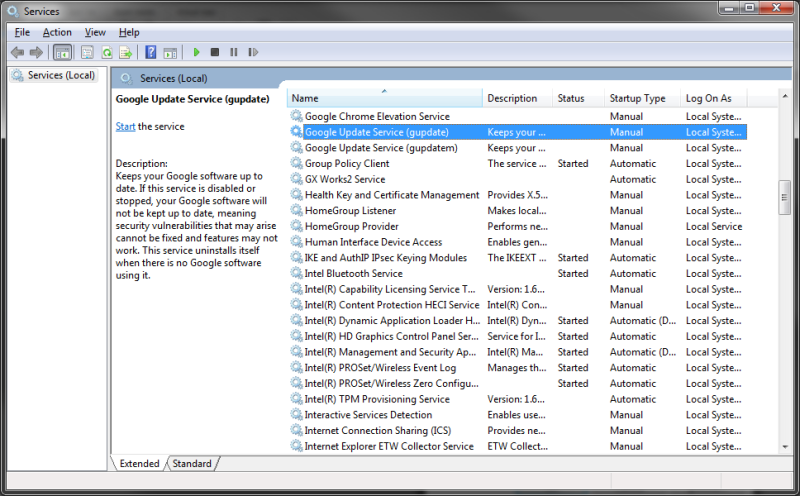Image resolution: width=800 pixels, height=496 pixels.
Task: Select Intel(R) PROSet/Wireless Zero Configuration row
Action: coord(517,383)
